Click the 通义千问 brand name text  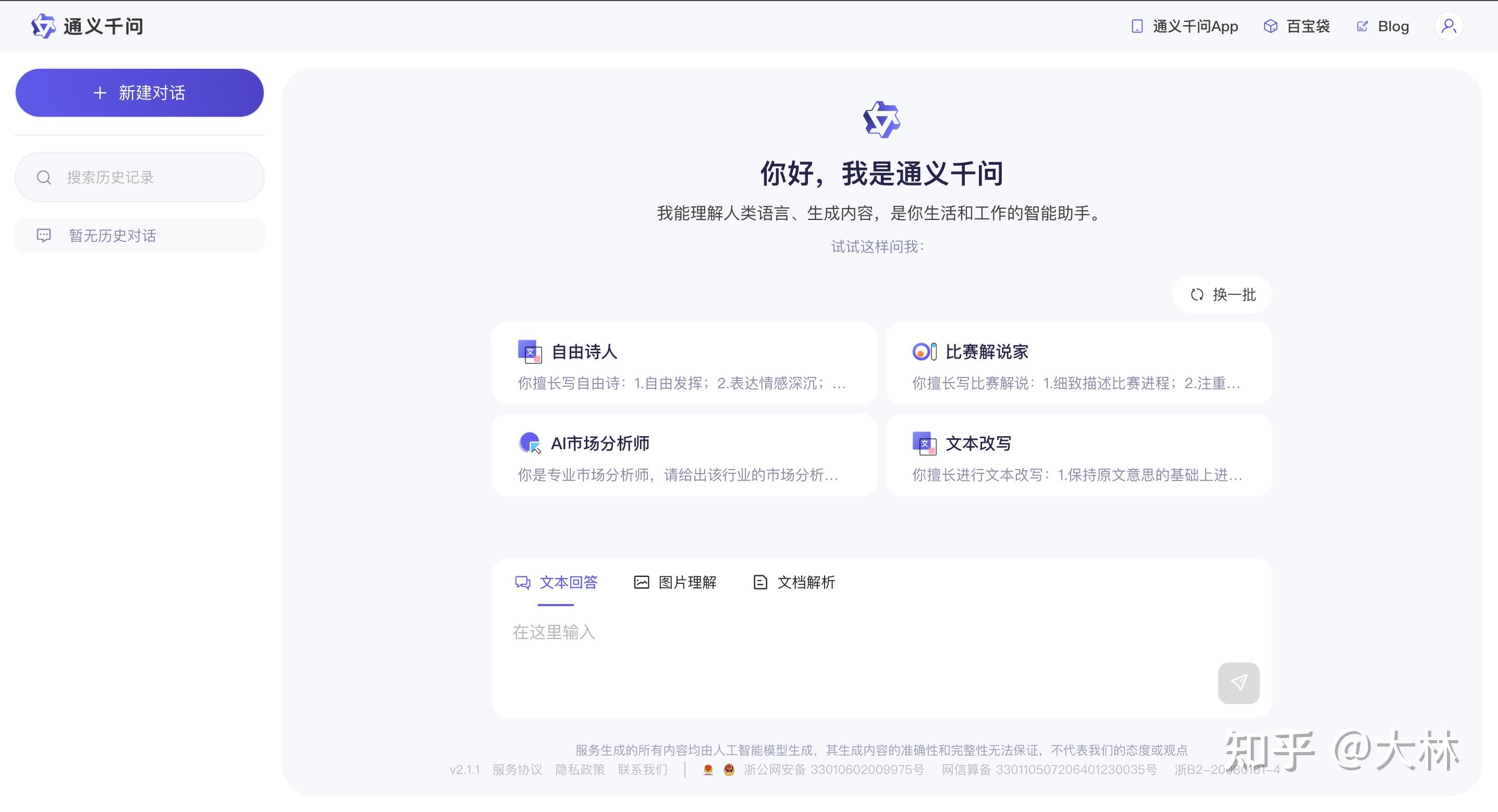(x=104, y=26)
